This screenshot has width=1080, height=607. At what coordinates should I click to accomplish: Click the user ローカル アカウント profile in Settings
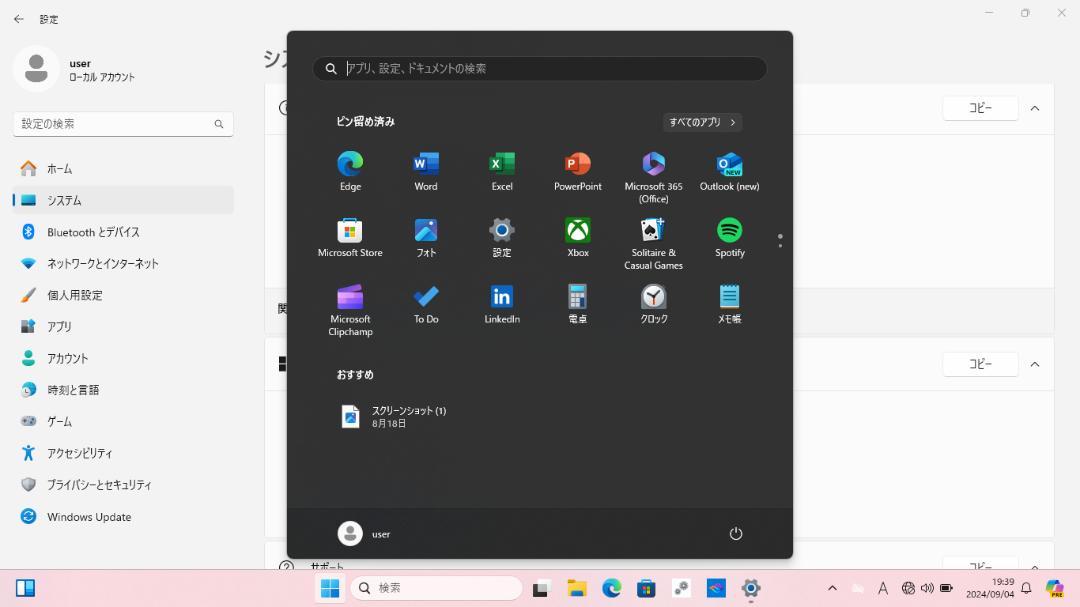click(75, 70)
